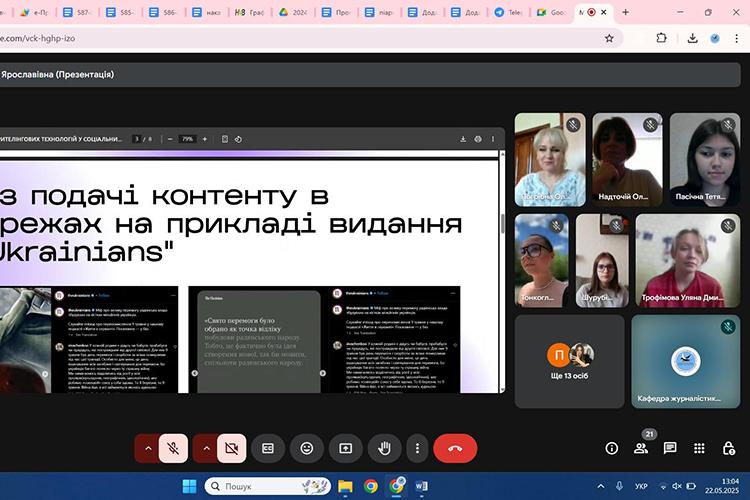Viewport: 750px width, 500px height.
Task: Open clock showing 13:04 22.05.2025
Action: [x=722, y=486]
